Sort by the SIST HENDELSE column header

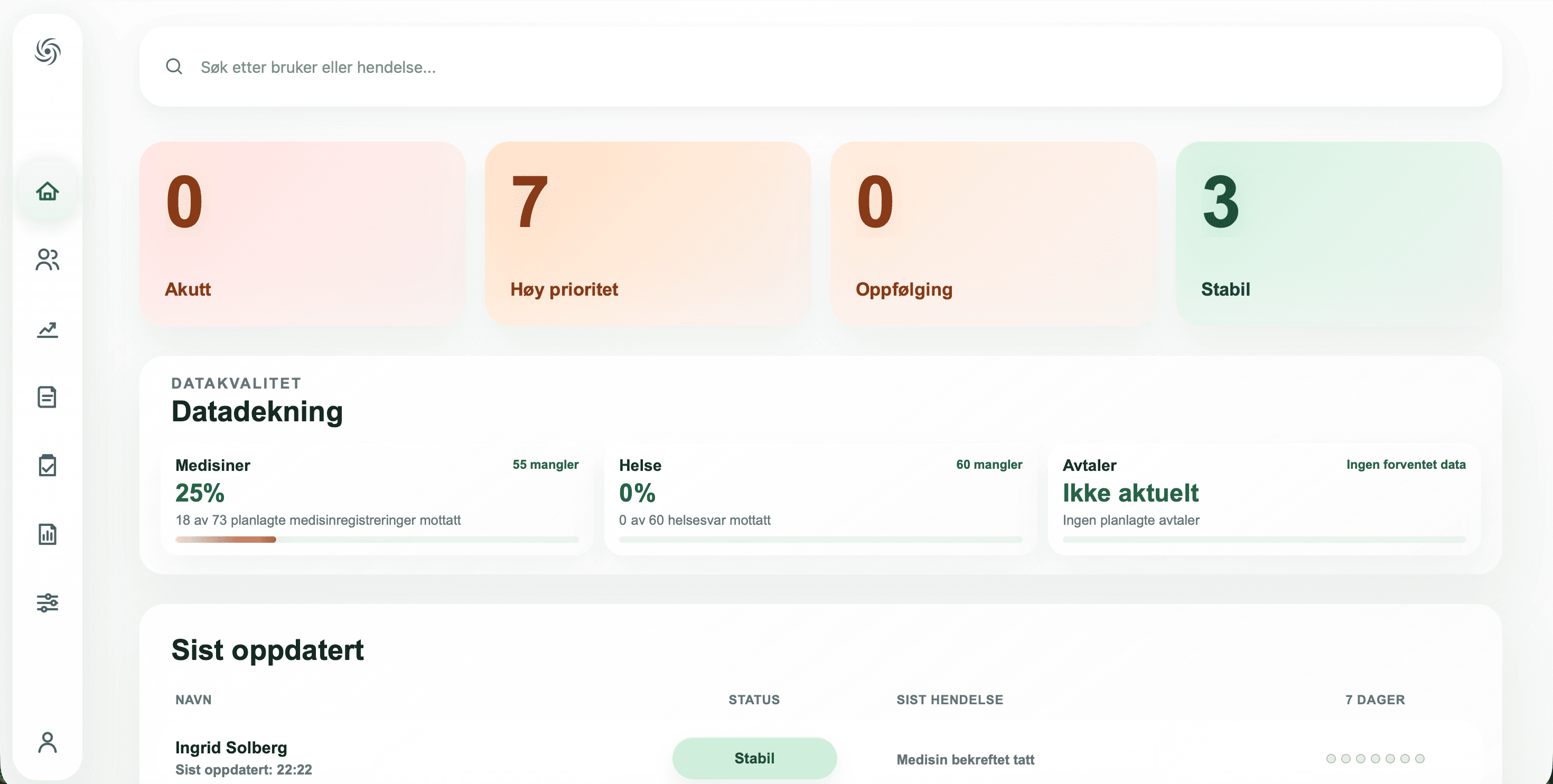click(x=950, y=700)
